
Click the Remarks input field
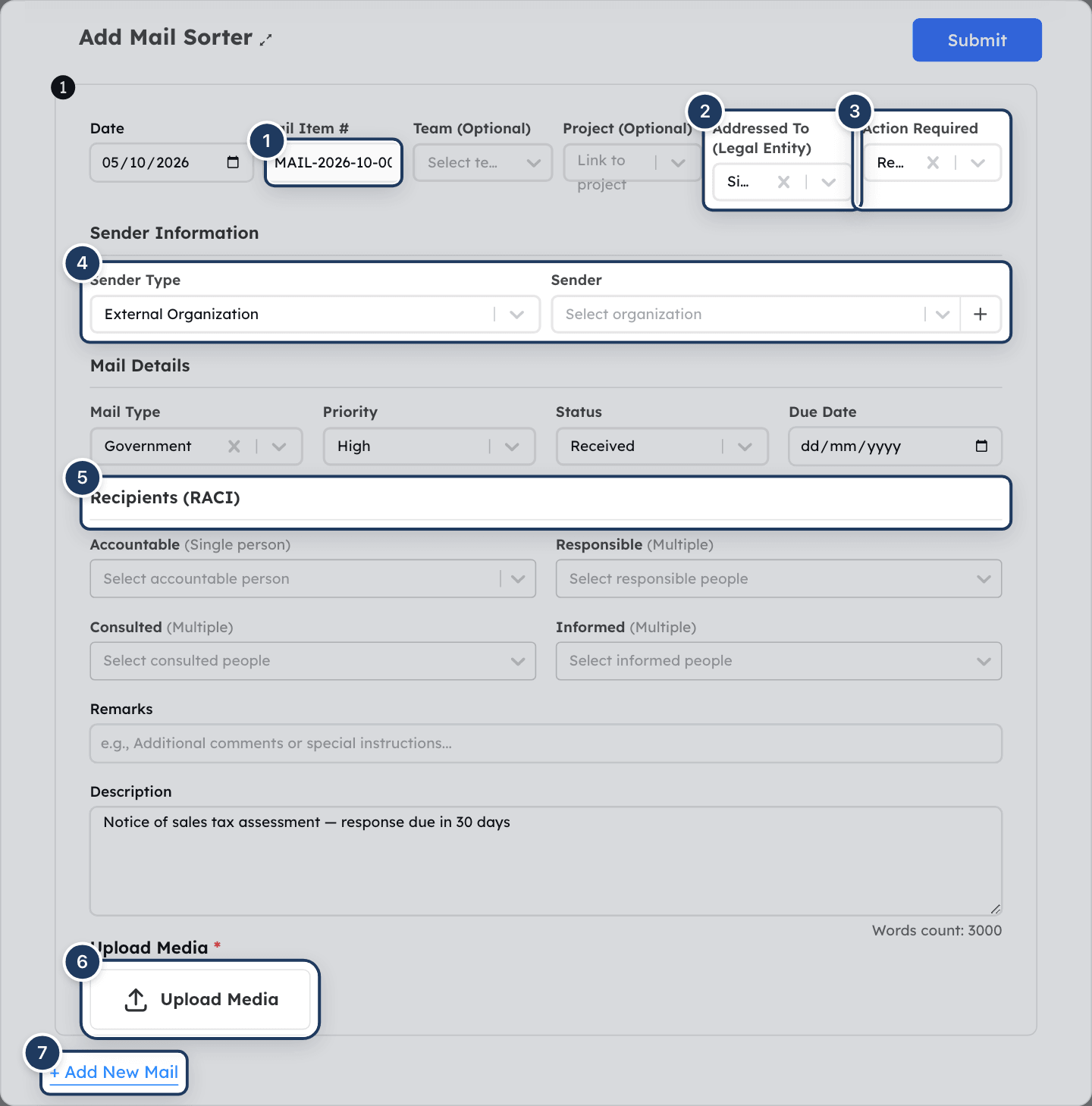[x=546, y=744]
